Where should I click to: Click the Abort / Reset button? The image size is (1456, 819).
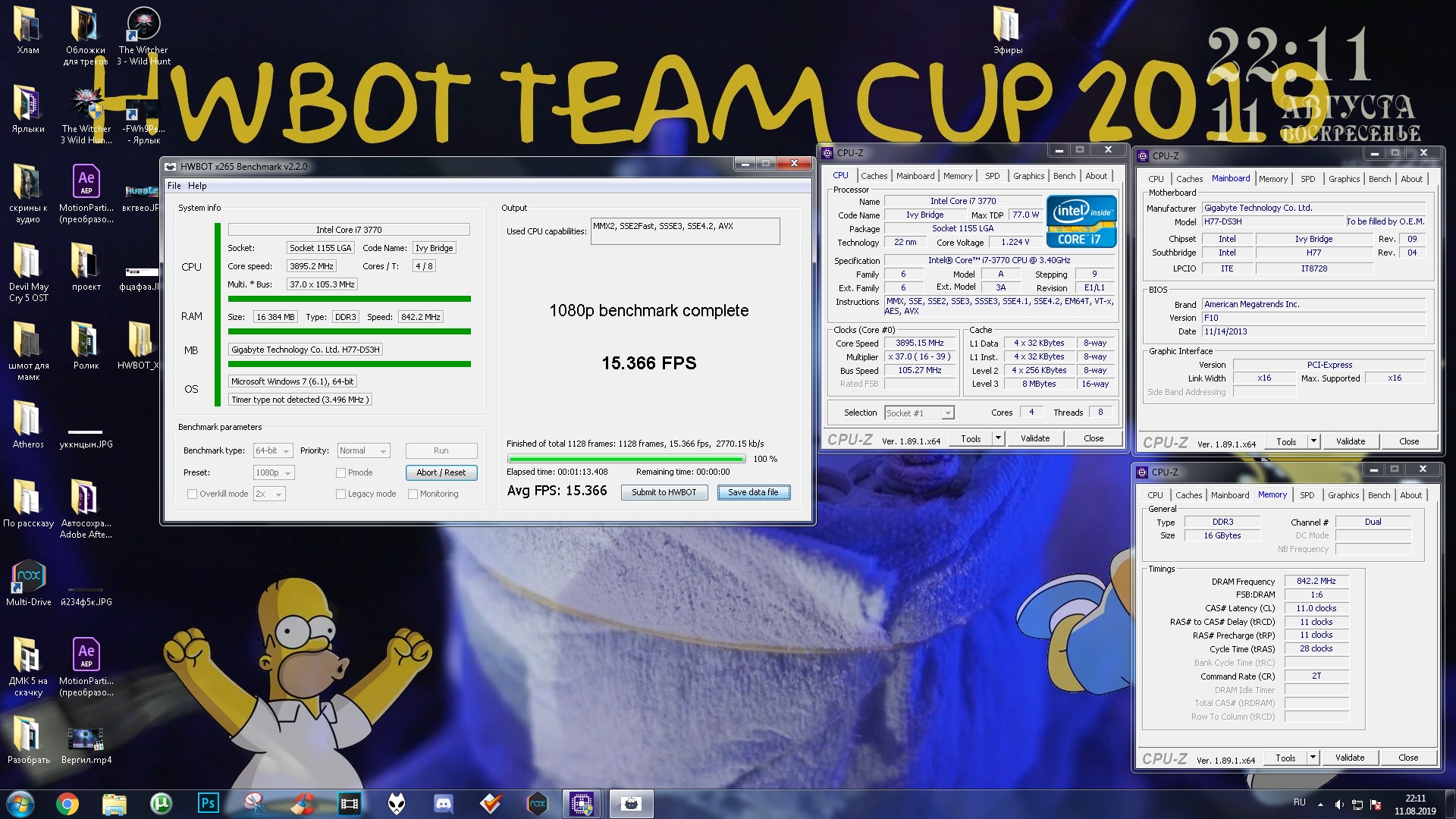(441, 472)
